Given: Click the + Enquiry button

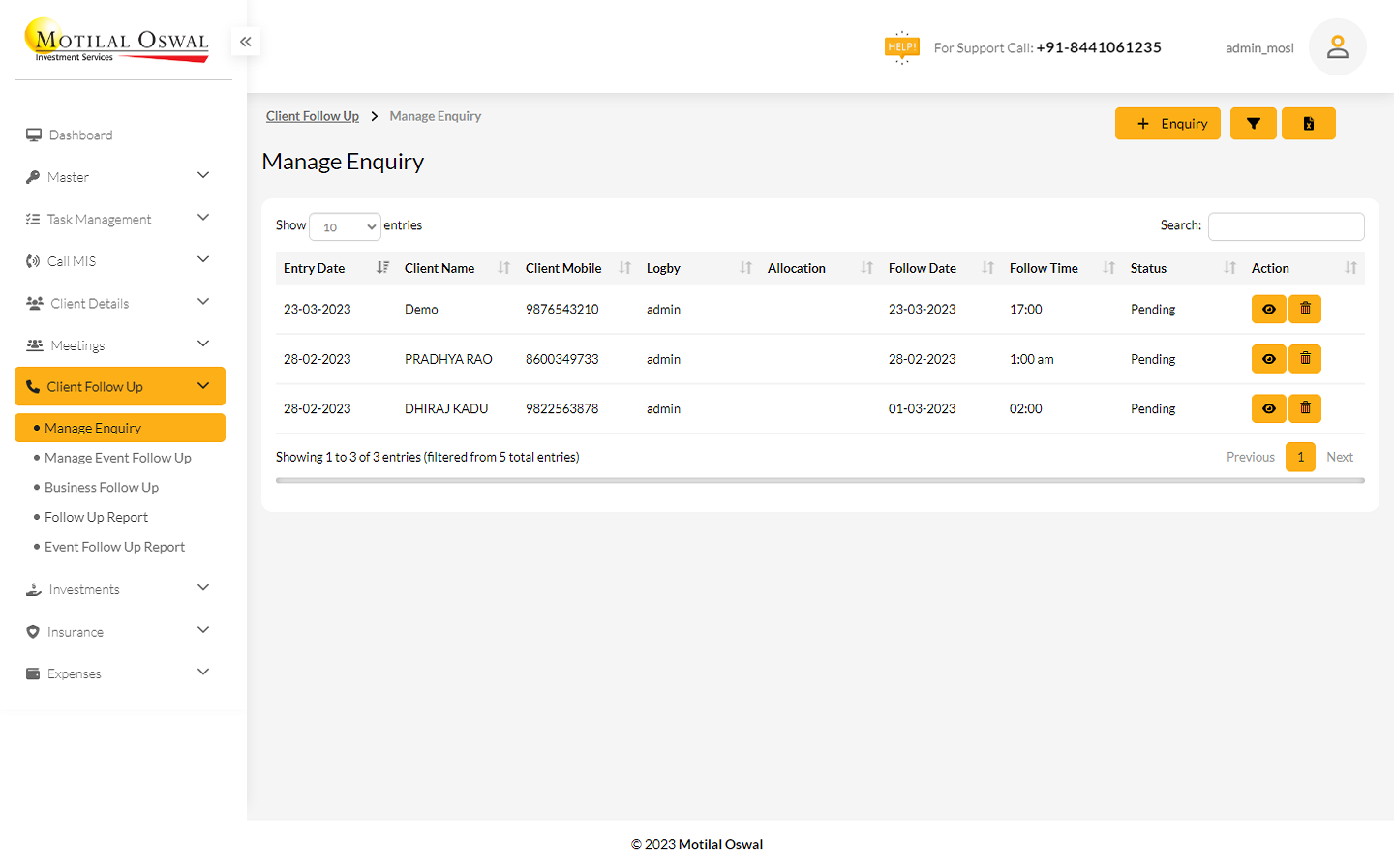Looking at the screenshot, I should [x=1167, y=124].
